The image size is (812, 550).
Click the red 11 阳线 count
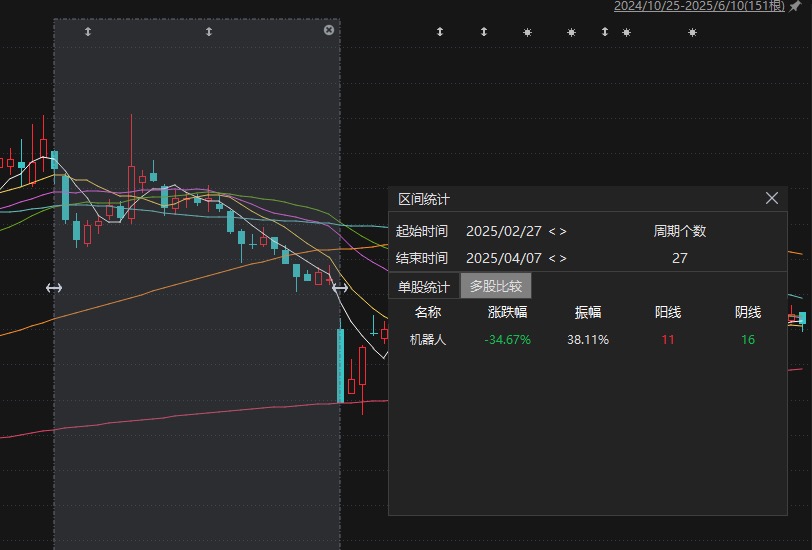(x=668, y=340)
